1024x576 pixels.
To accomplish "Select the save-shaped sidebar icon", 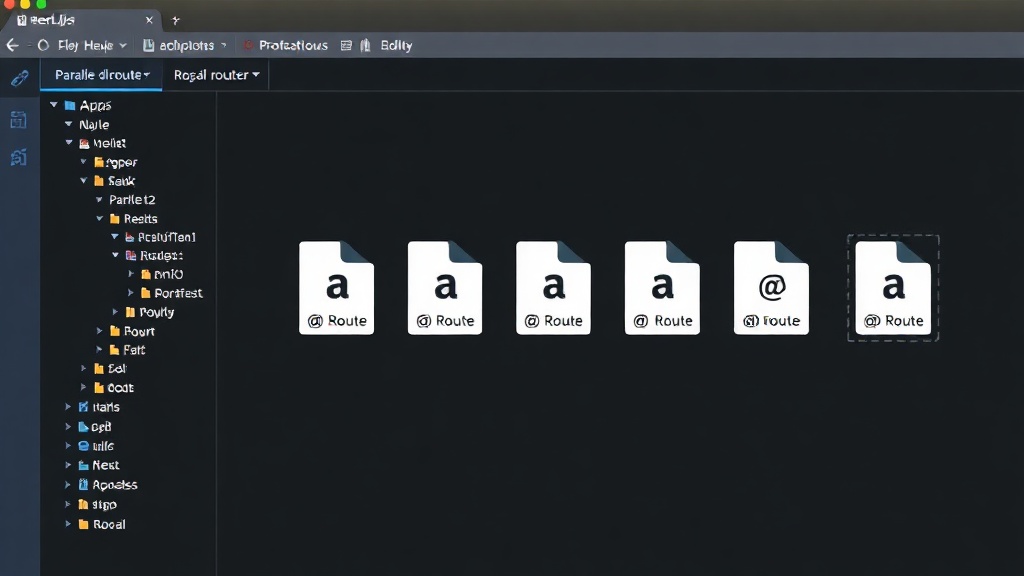I will [x=18, y=120].
